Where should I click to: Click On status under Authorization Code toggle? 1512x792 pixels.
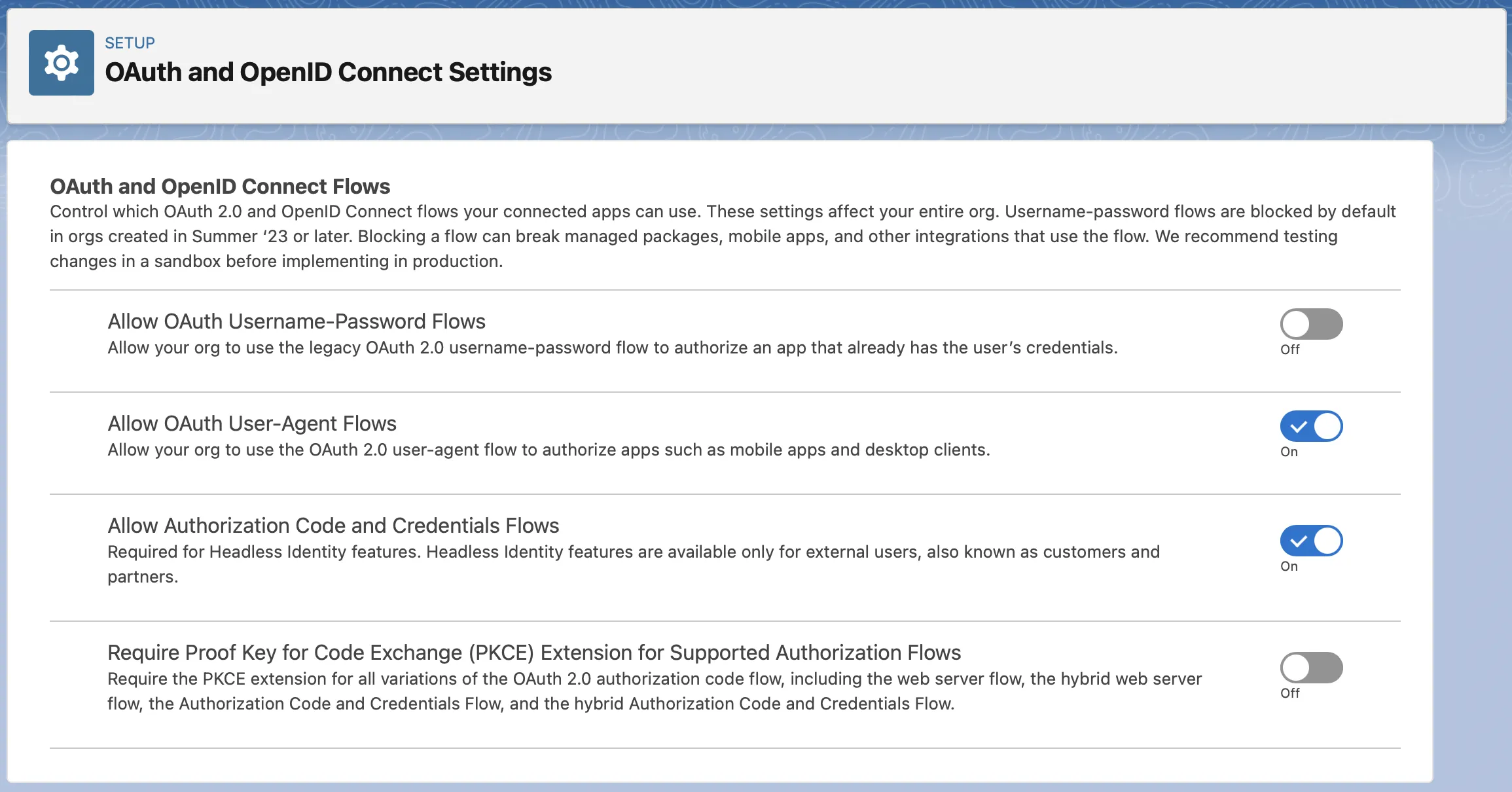[x=1289, y=566]
